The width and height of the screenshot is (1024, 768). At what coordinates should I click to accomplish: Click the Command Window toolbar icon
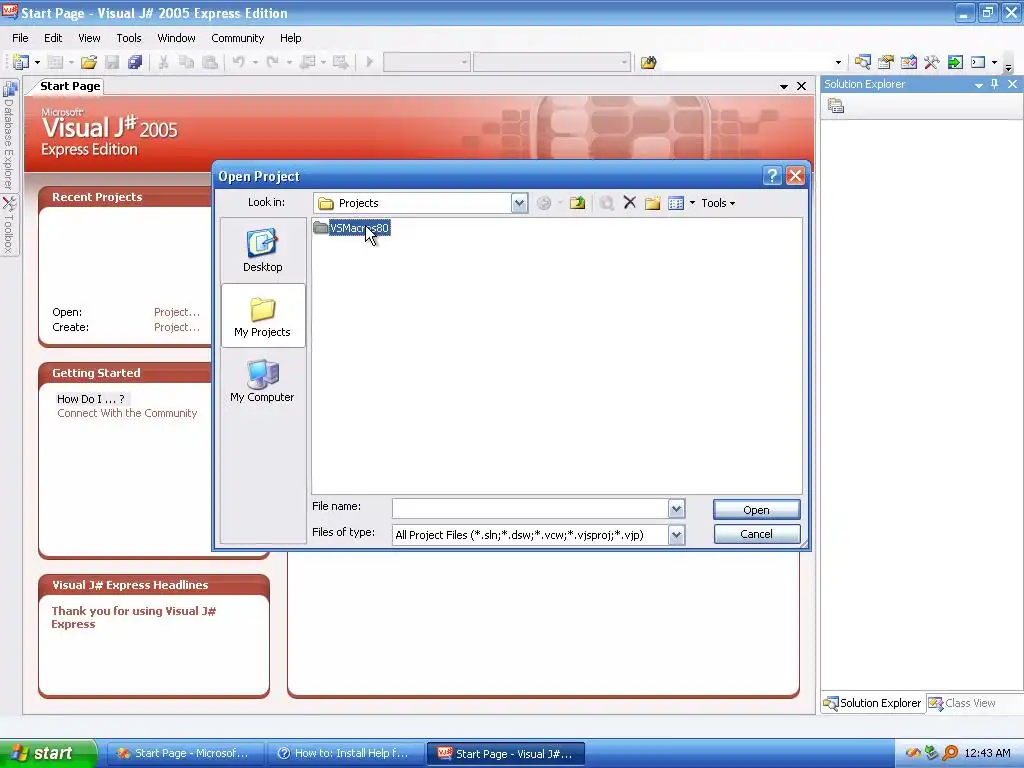coord(978,62)
